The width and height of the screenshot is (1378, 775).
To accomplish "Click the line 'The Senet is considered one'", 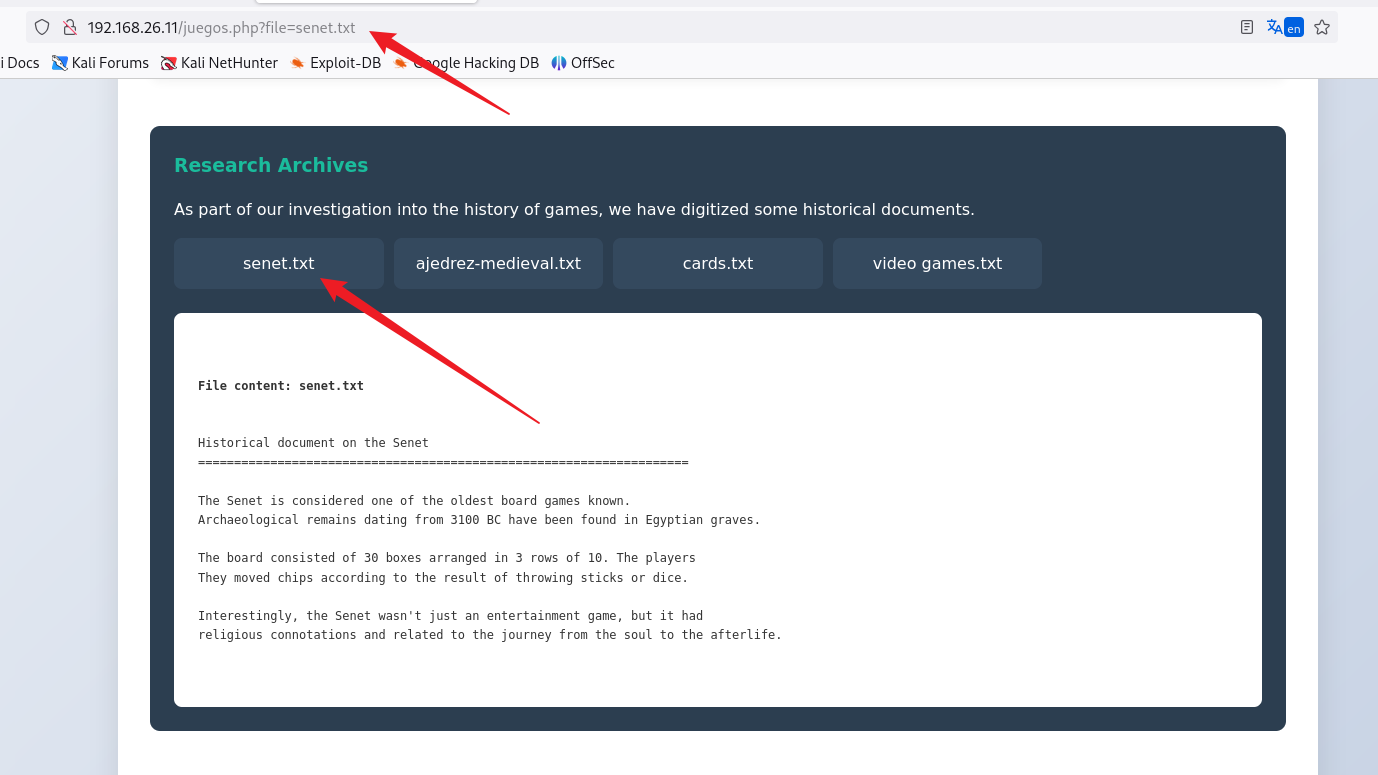I will [414, 501].
